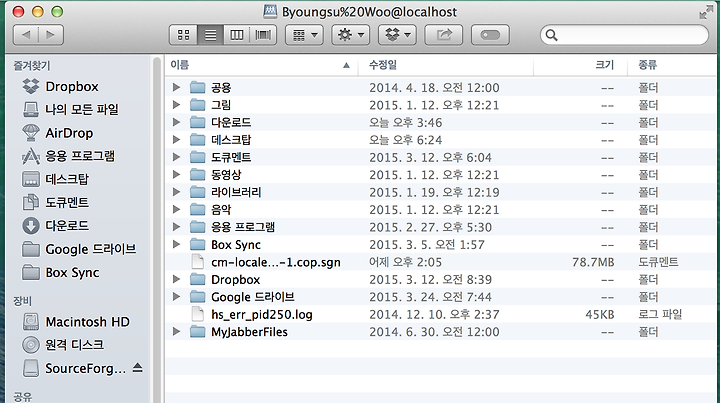
Task: Open 응용 프로그램 in the sidebar
Action: tap(68, 156)
